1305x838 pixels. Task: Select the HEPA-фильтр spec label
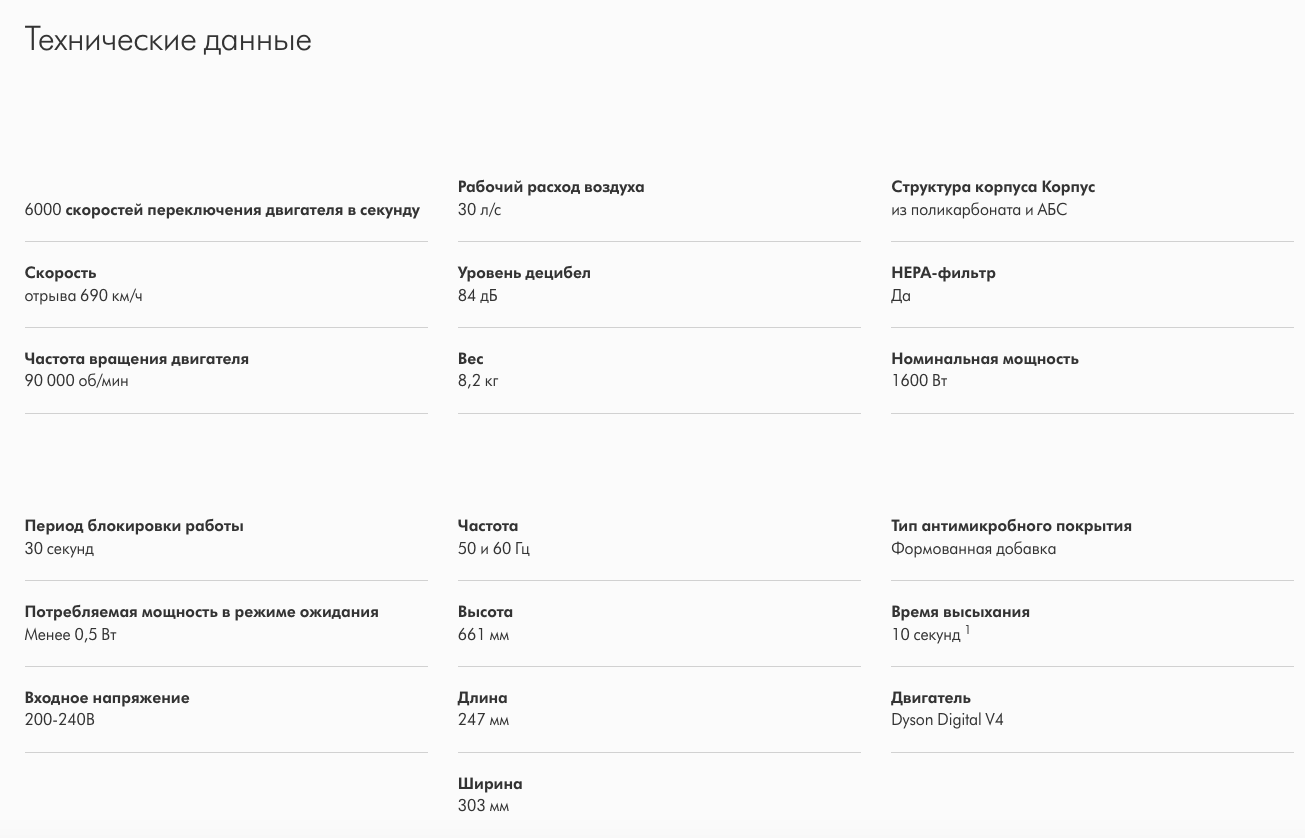point(943,273)
